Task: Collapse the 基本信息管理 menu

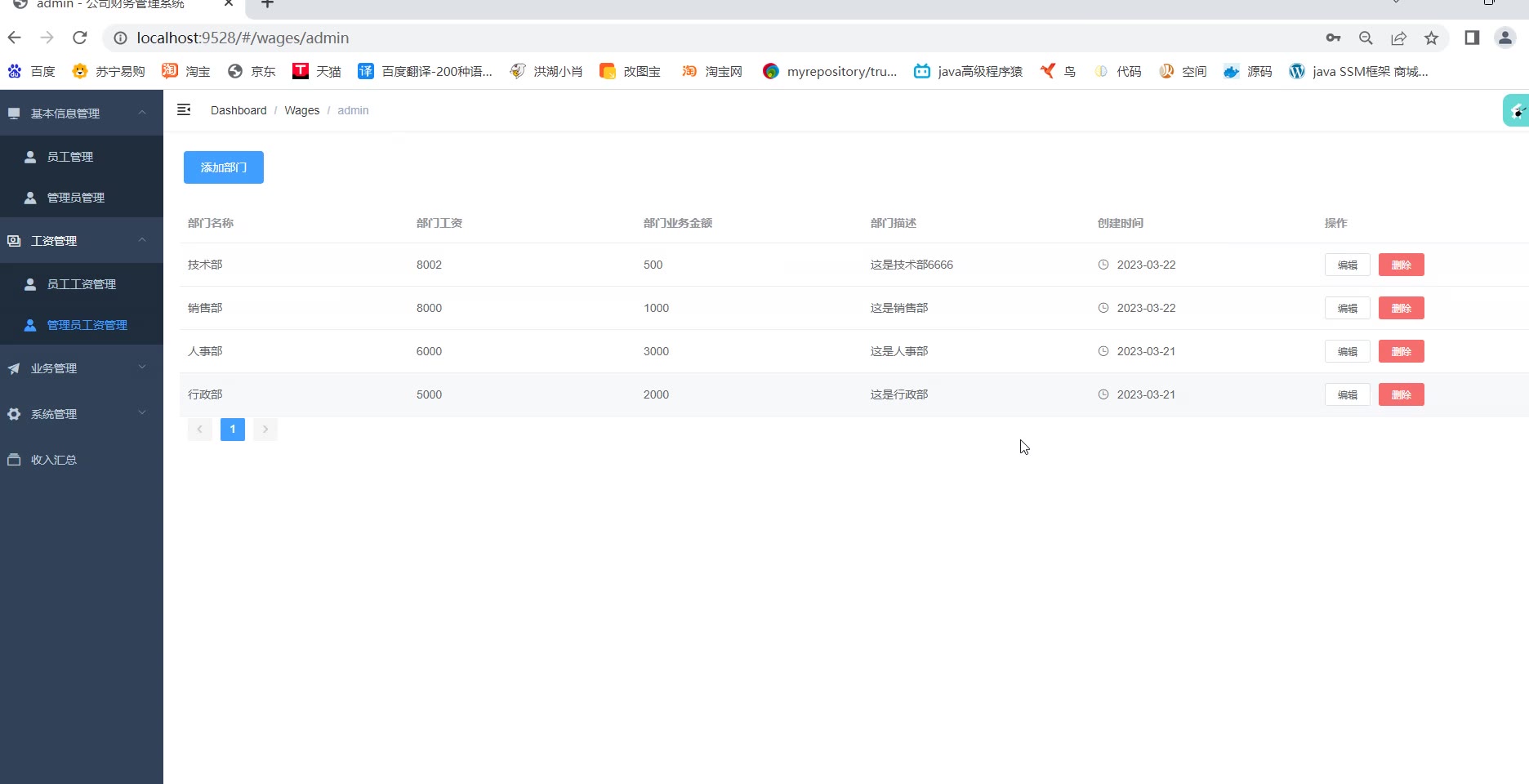Action: pyautogui.click(x=82, y=113)
